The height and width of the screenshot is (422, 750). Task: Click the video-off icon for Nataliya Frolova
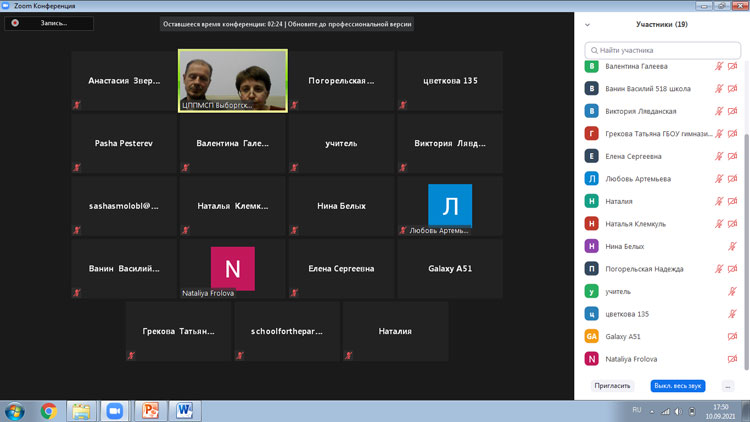point(732,359)
